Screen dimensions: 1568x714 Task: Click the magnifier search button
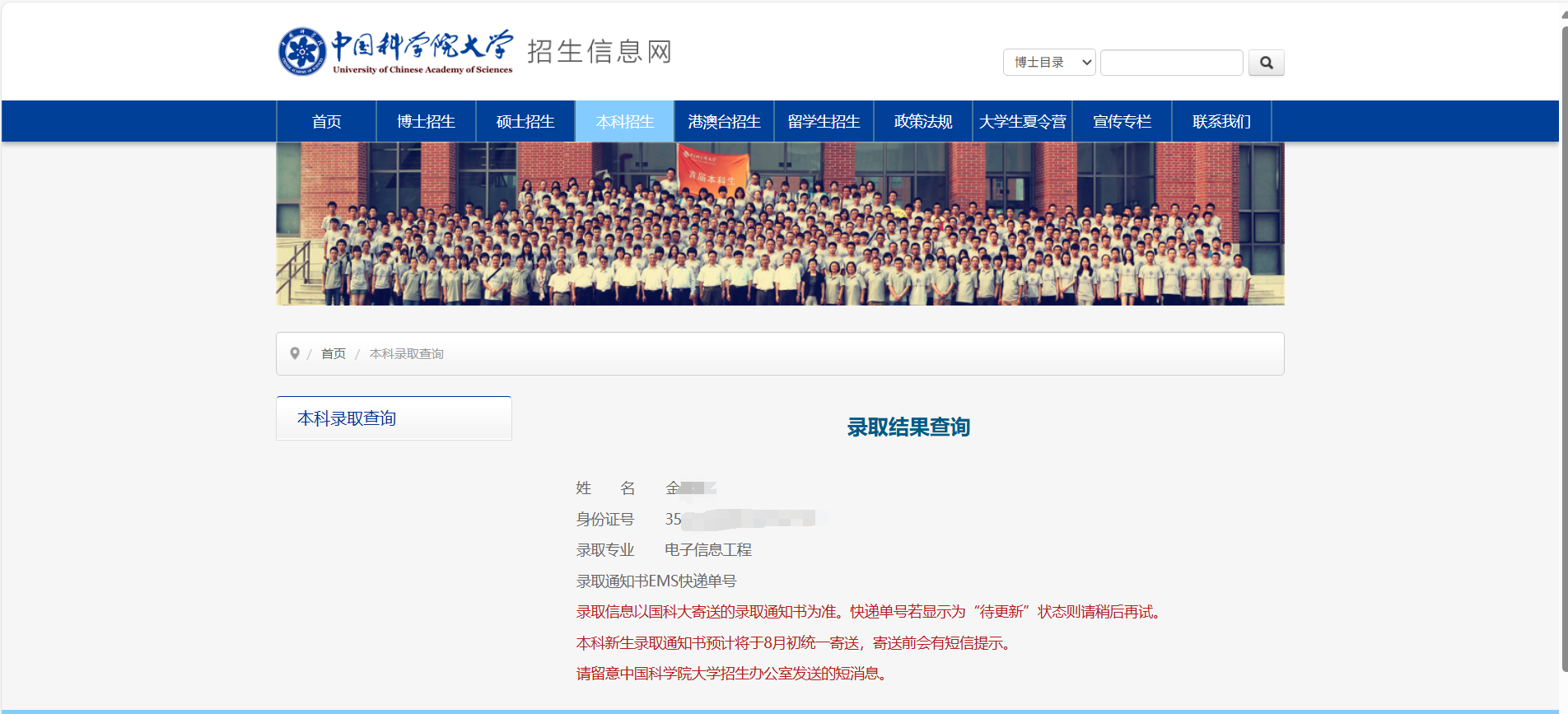1266,63
